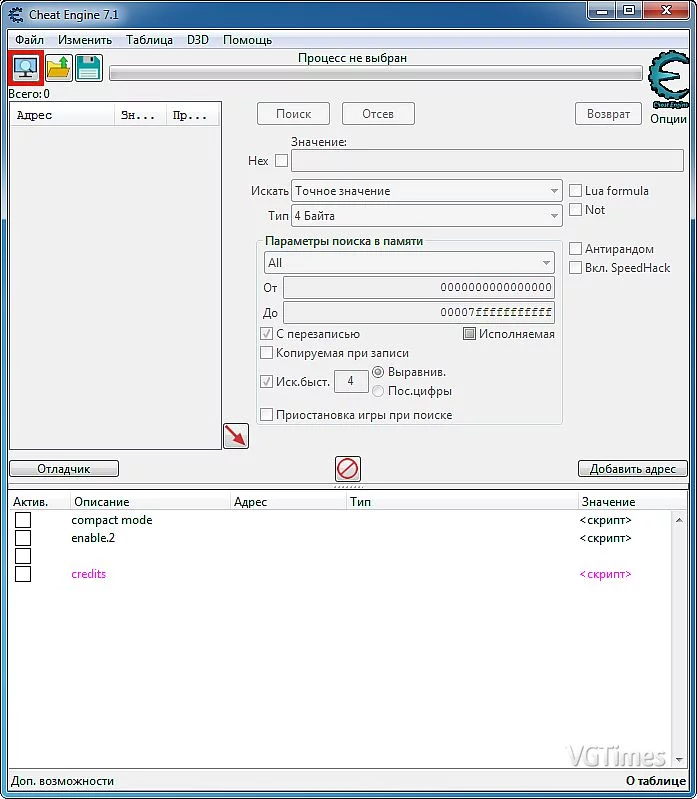Click the До stop address field
This screenshot has height=799, width=697.
tap(419, 312)
